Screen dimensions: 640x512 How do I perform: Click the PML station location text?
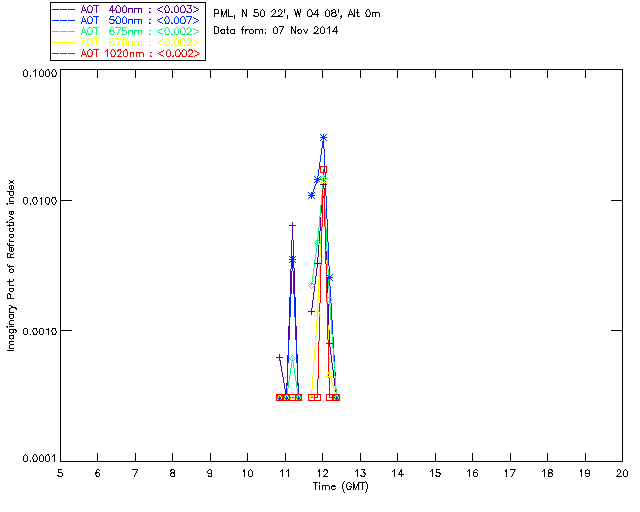(x=297, y=14)
